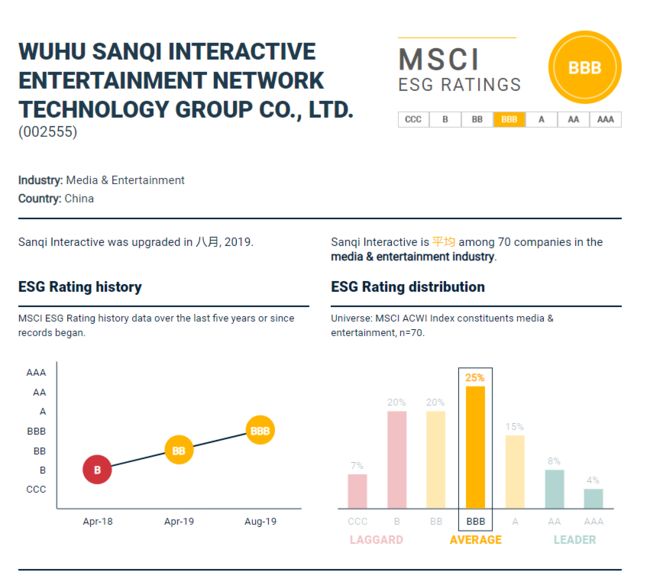Screen dimensions: 650x582
Task: Click the 4% AAA distribution bar
Action: 594,499
